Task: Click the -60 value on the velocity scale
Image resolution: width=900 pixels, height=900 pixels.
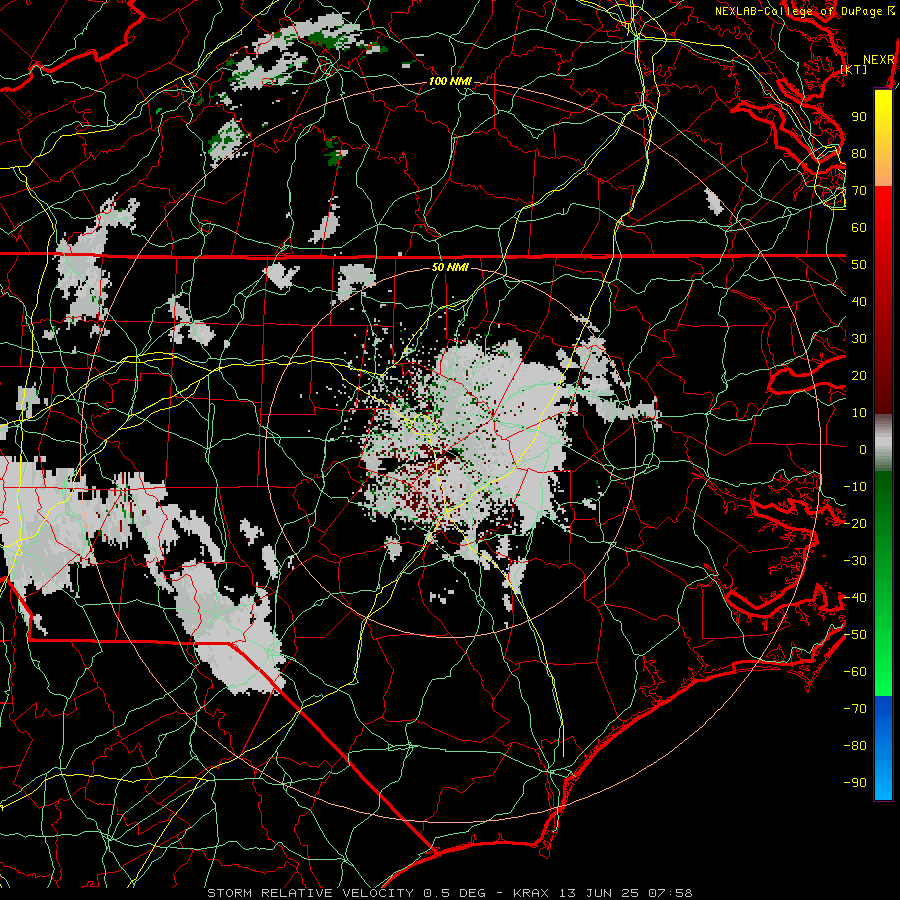Action: point(855,672)
